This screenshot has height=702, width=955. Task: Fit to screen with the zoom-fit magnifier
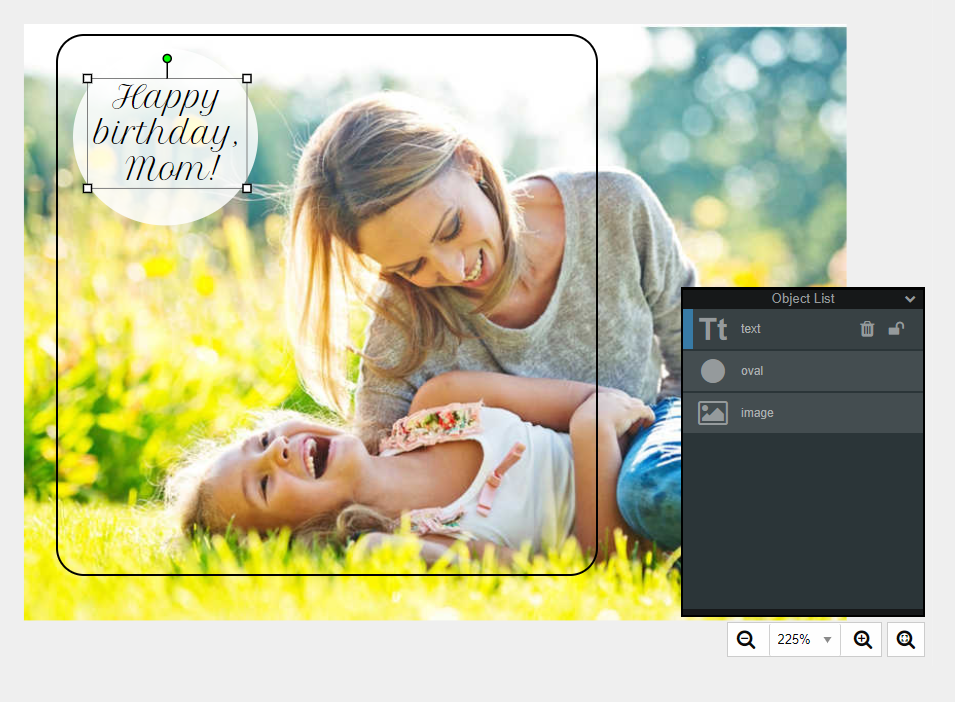click(x=906, y=639)
